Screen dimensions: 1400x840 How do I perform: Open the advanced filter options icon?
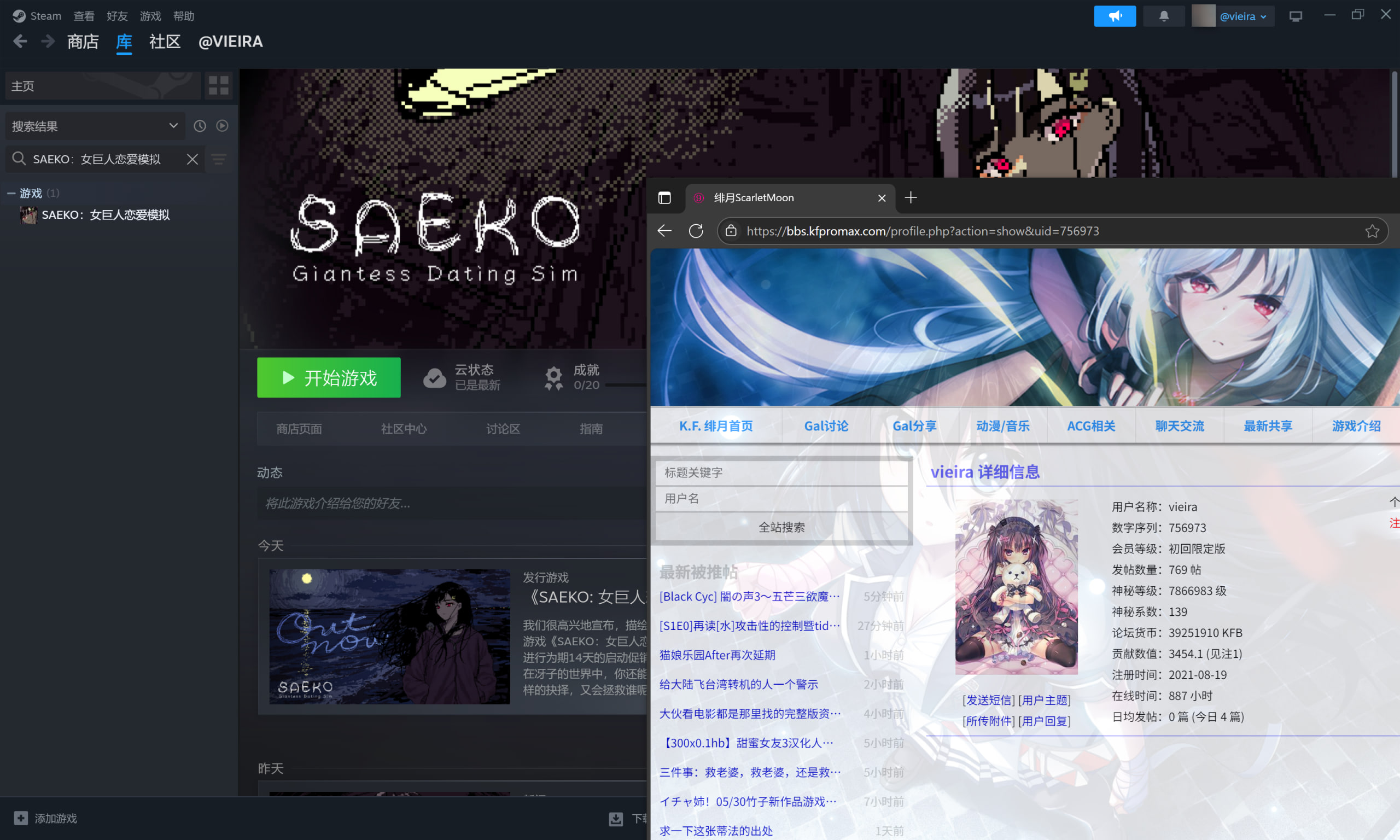pyautogui.click(x=219, y=160)
